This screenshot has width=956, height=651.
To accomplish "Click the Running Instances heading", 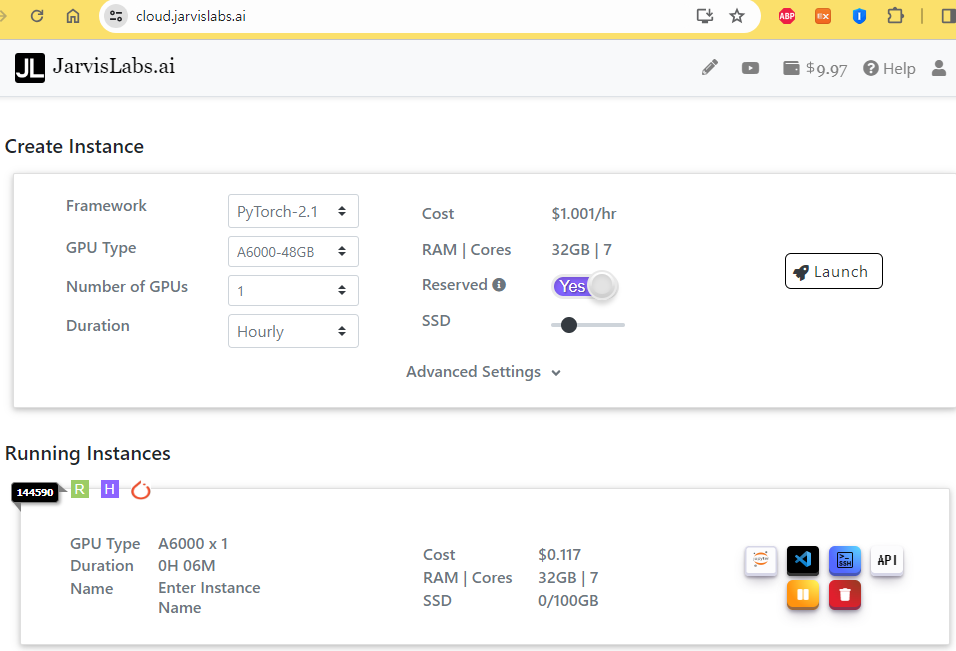I will pyautogui.click(x=88, y=454).
